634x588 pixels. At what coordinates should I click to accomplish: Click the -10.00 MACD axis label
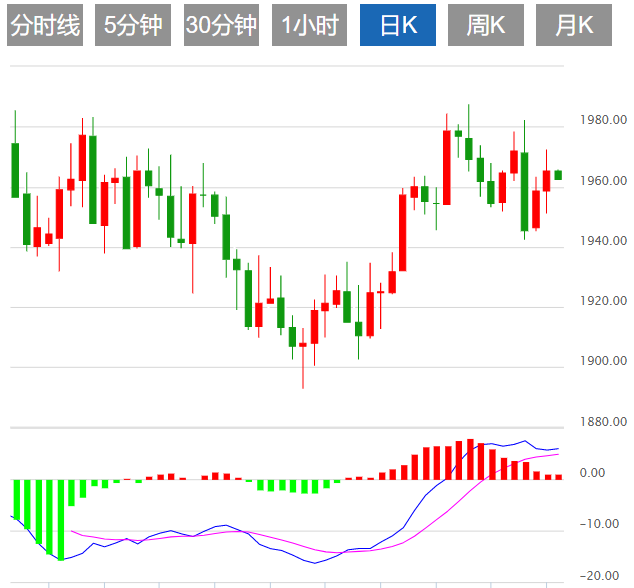pyautogui.click(x=599, y=524)
